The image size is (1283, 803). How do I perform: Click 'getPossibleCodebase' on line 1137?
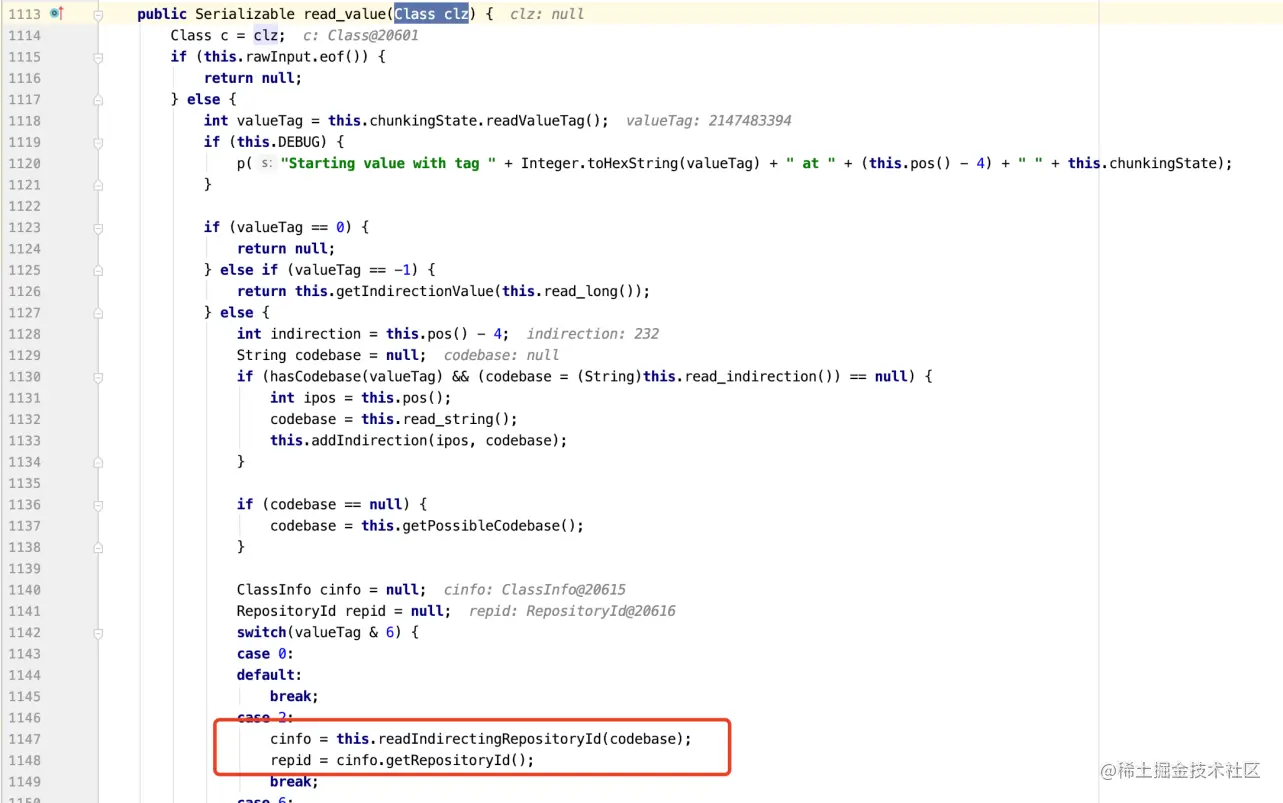[482, 526]
